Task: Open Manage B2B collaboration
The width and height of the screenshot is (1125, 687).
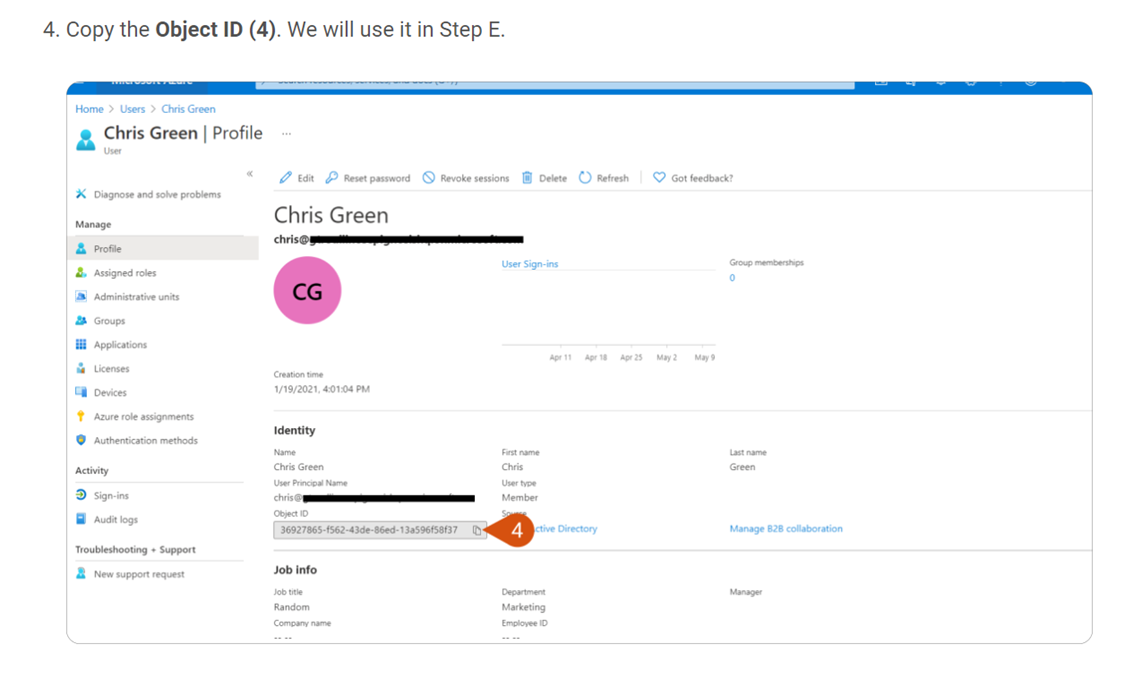Action: [x=785, y=530]
